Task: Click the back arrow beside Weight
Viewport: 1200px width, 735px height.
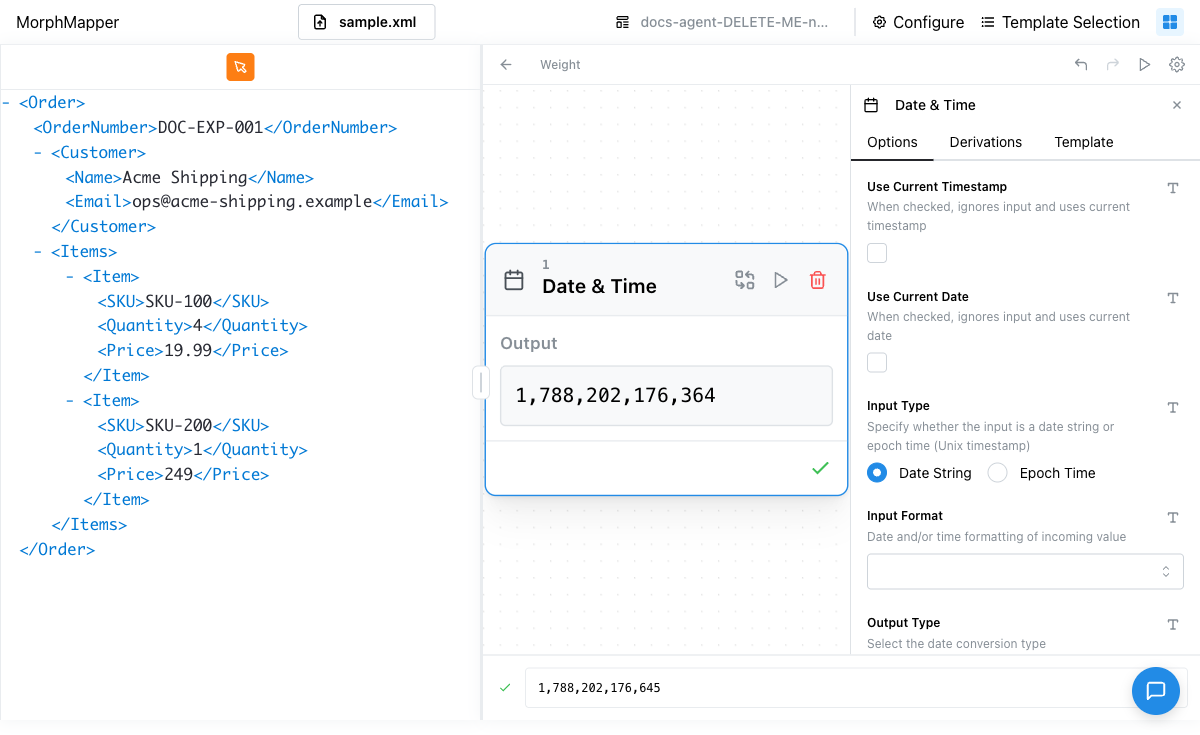Action: [506, 65]
